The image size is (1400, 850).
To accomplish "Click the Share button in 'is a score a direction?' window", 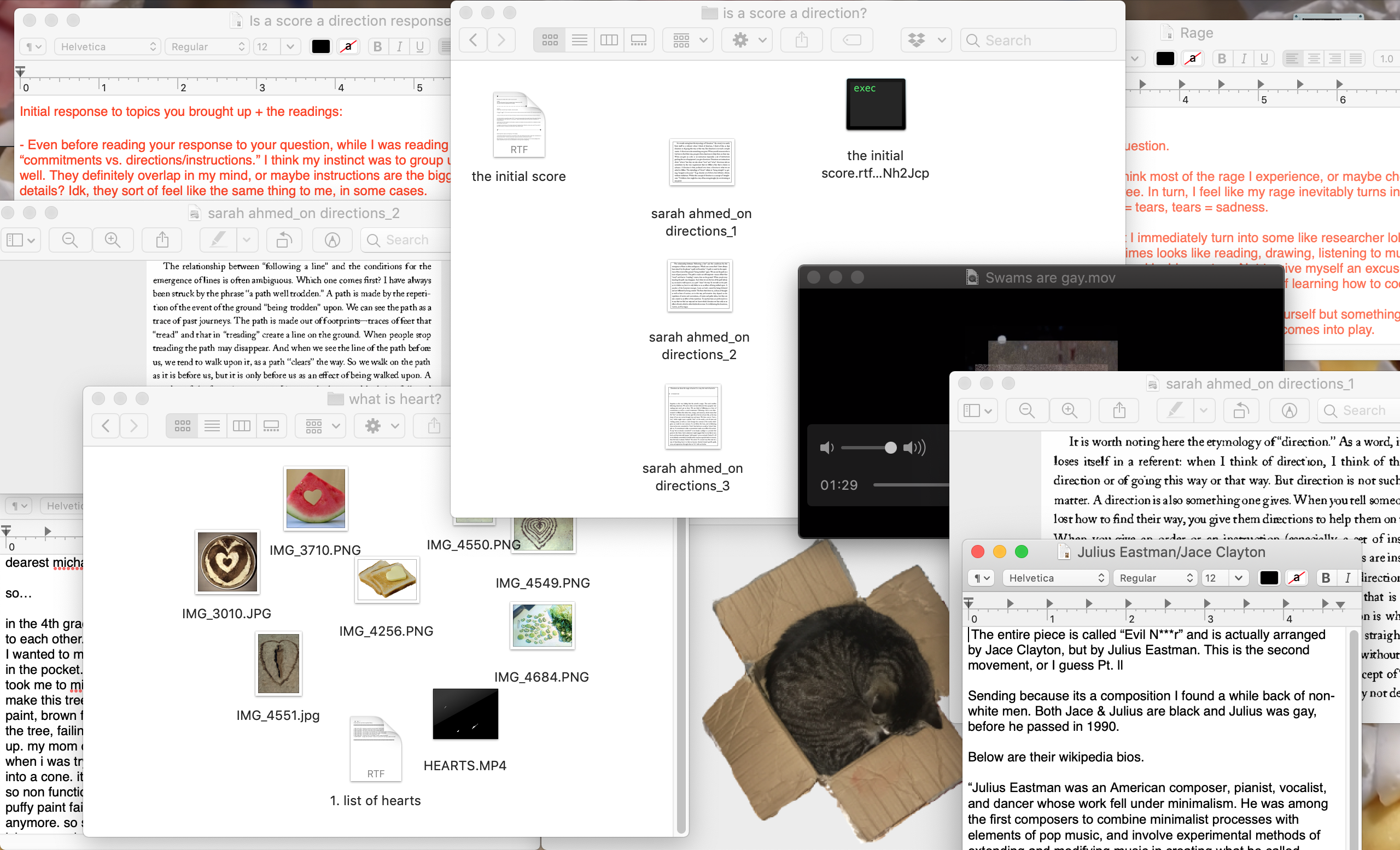I will pos(802,40).
